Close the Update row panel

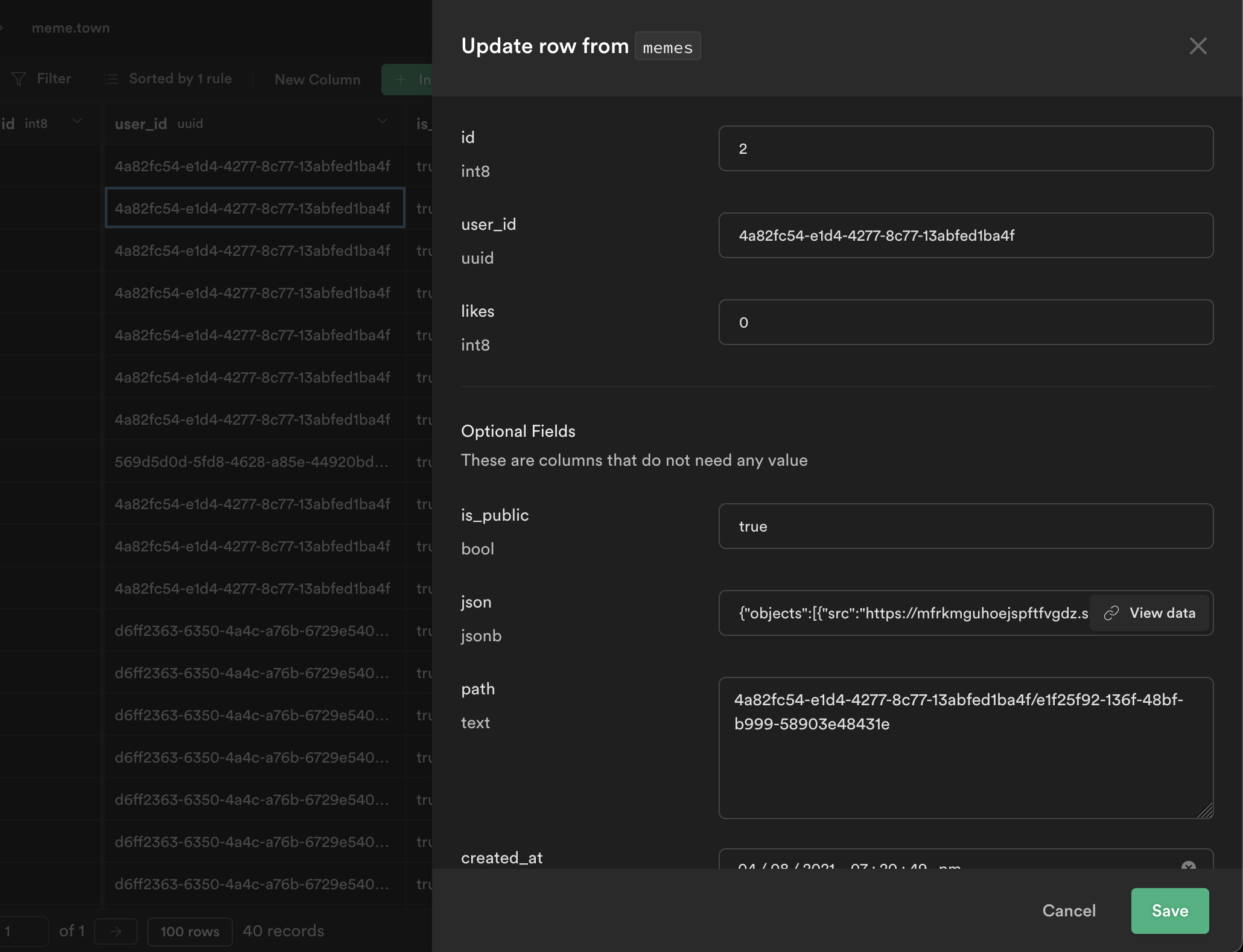pyautogui.click(x=1198, y=46)
